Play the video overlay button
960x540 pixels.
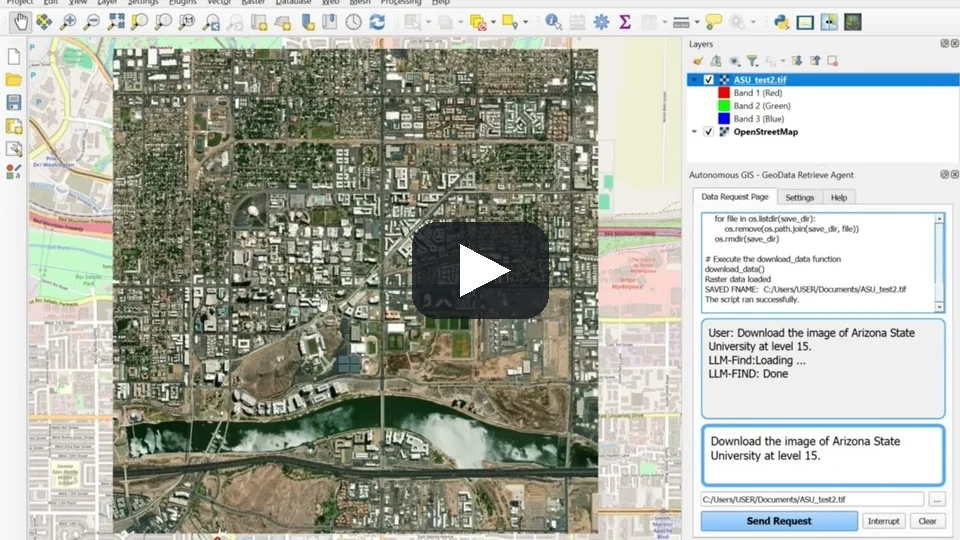(480, 270)
